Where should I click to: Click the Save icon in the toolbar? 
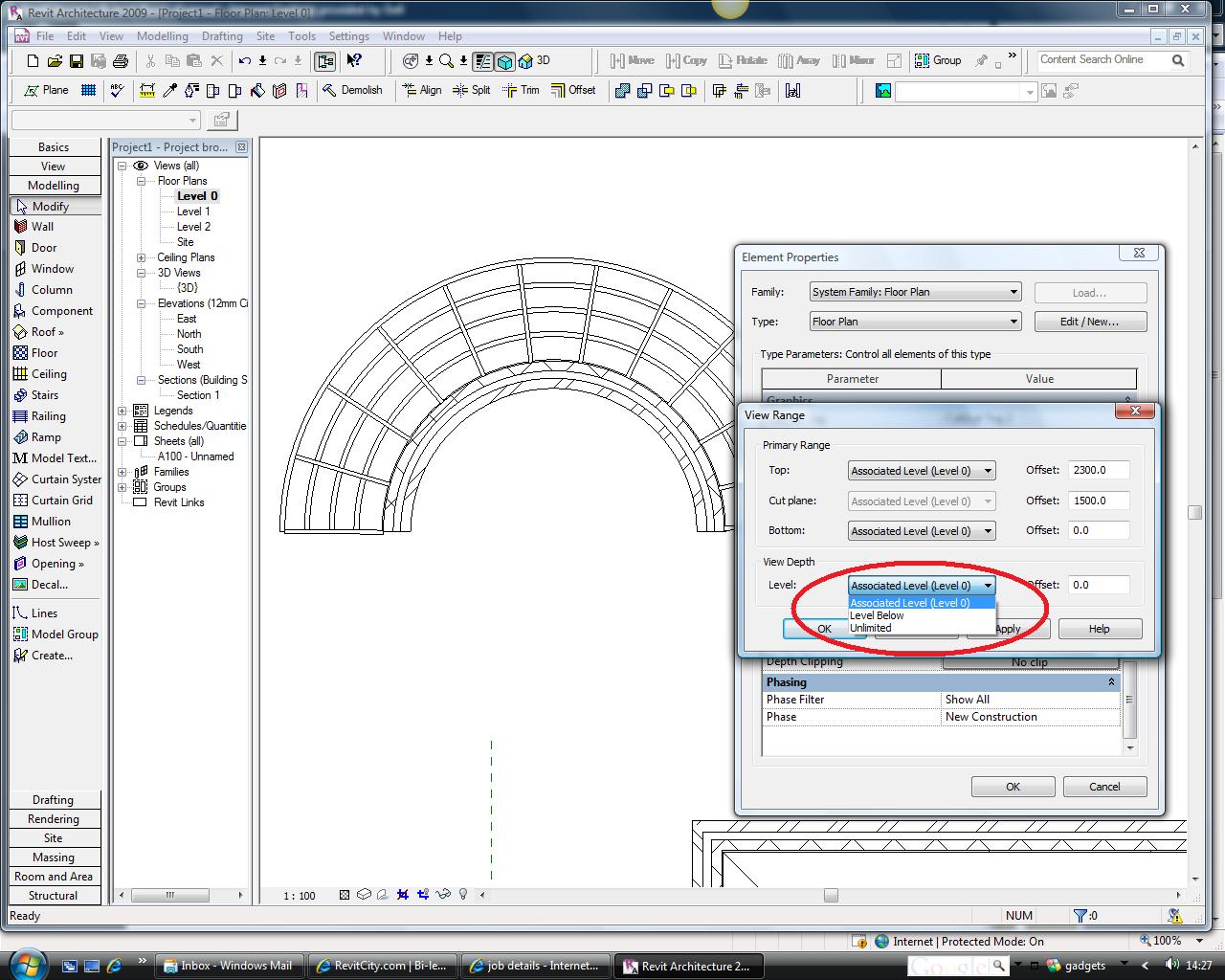77,61
